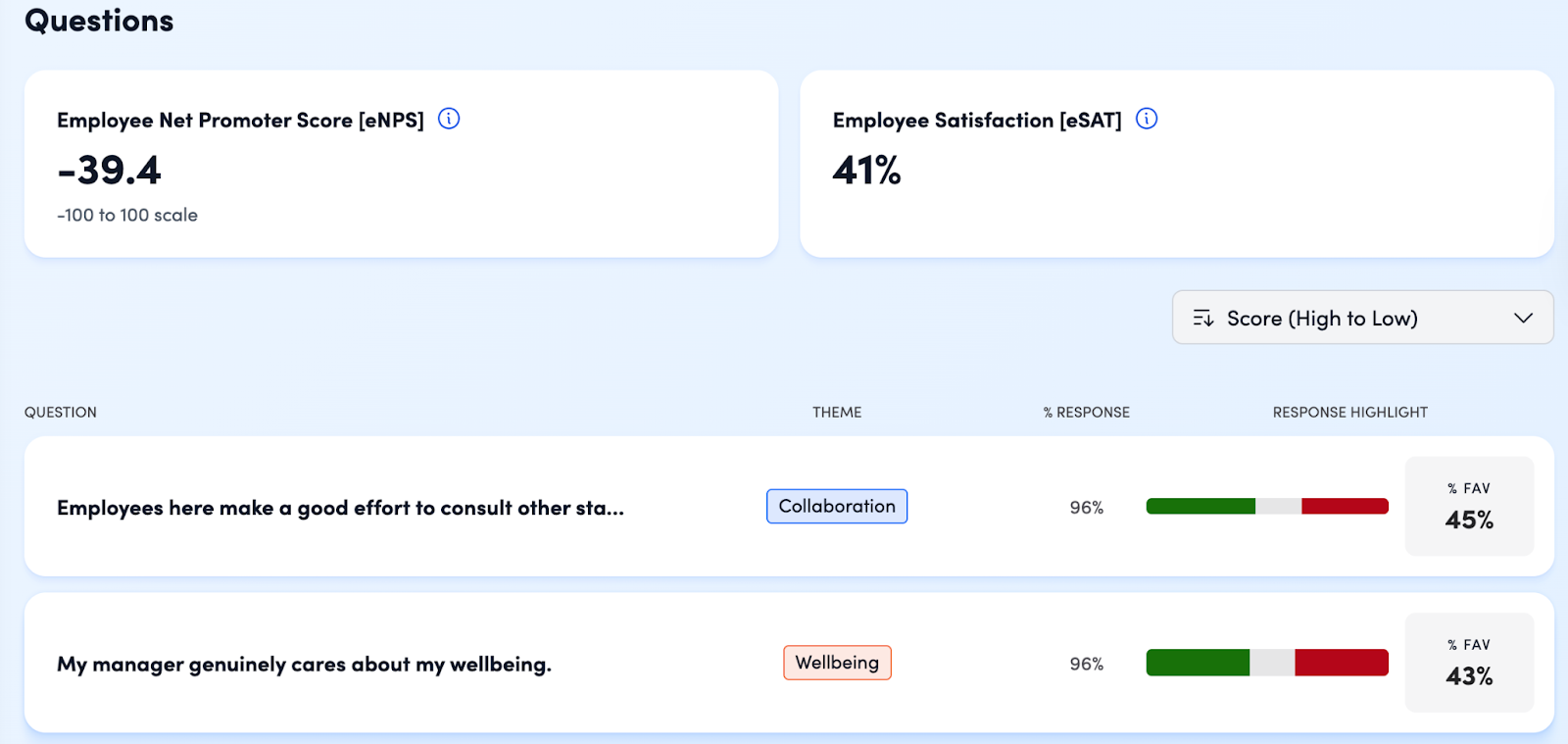Click the Employee Satisfaction 41% card

1176,164
